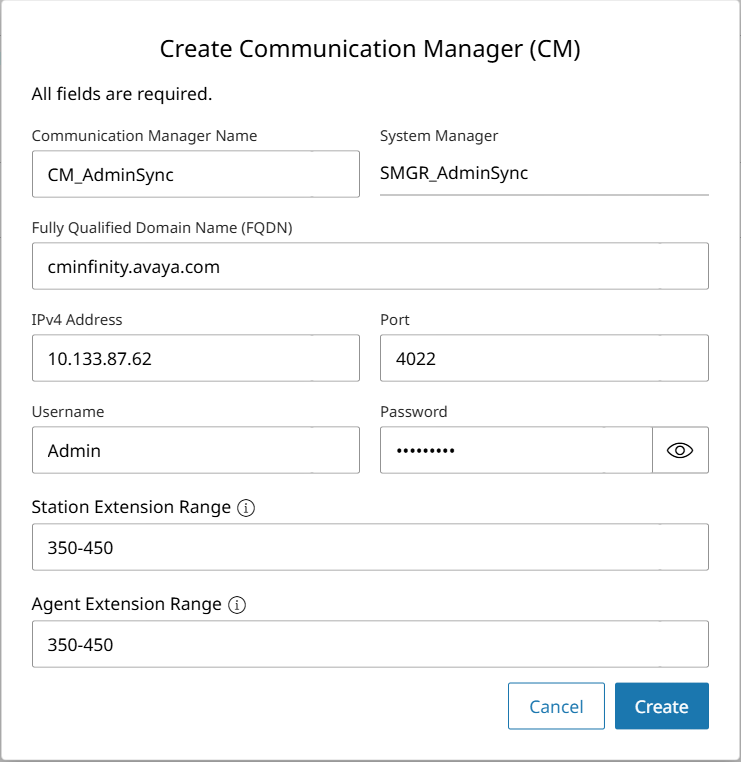Edit the Agent Extension Range field
This screenshot has height=762, width=741.
click(x=370, y=644)
